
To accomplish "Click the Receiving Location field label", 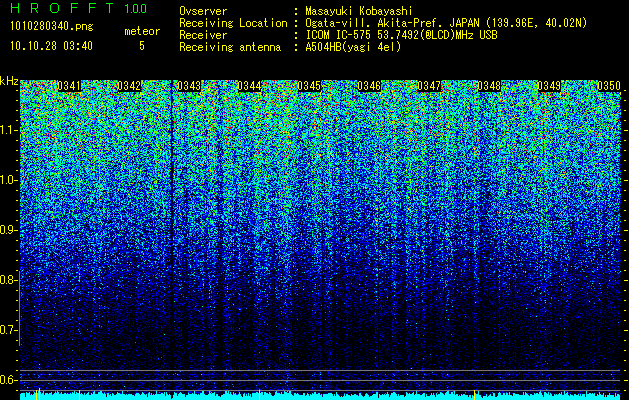I will (x=233, y=23).
